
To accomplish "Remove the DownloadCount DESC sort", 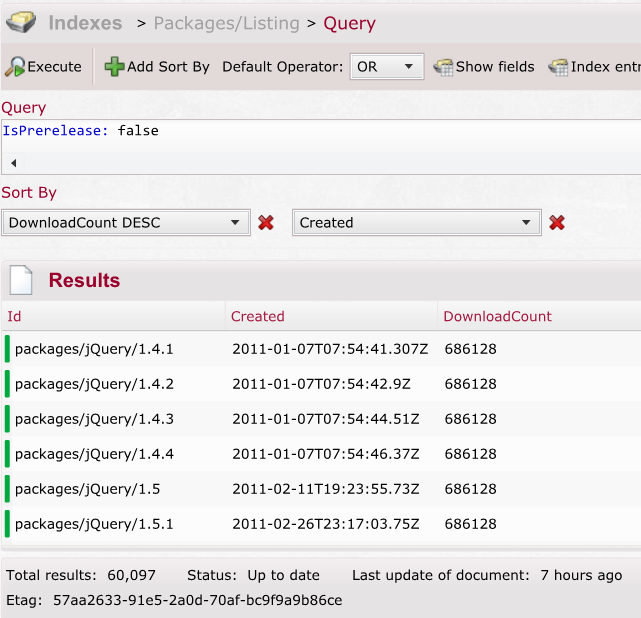I will (266, 223).
